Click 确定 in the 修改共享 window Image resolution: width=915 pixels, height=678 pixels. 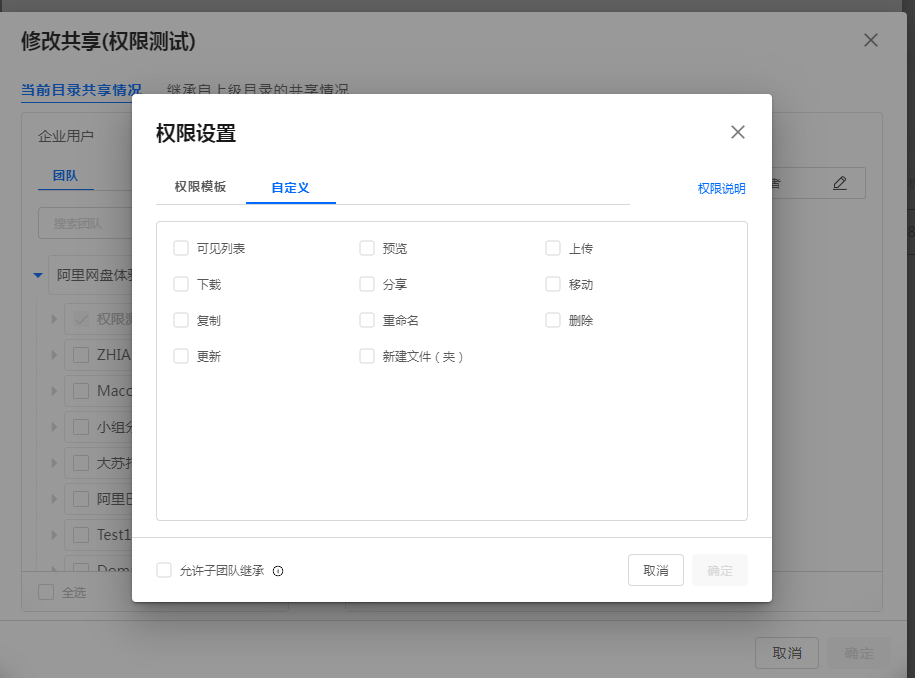click(859, 653)
